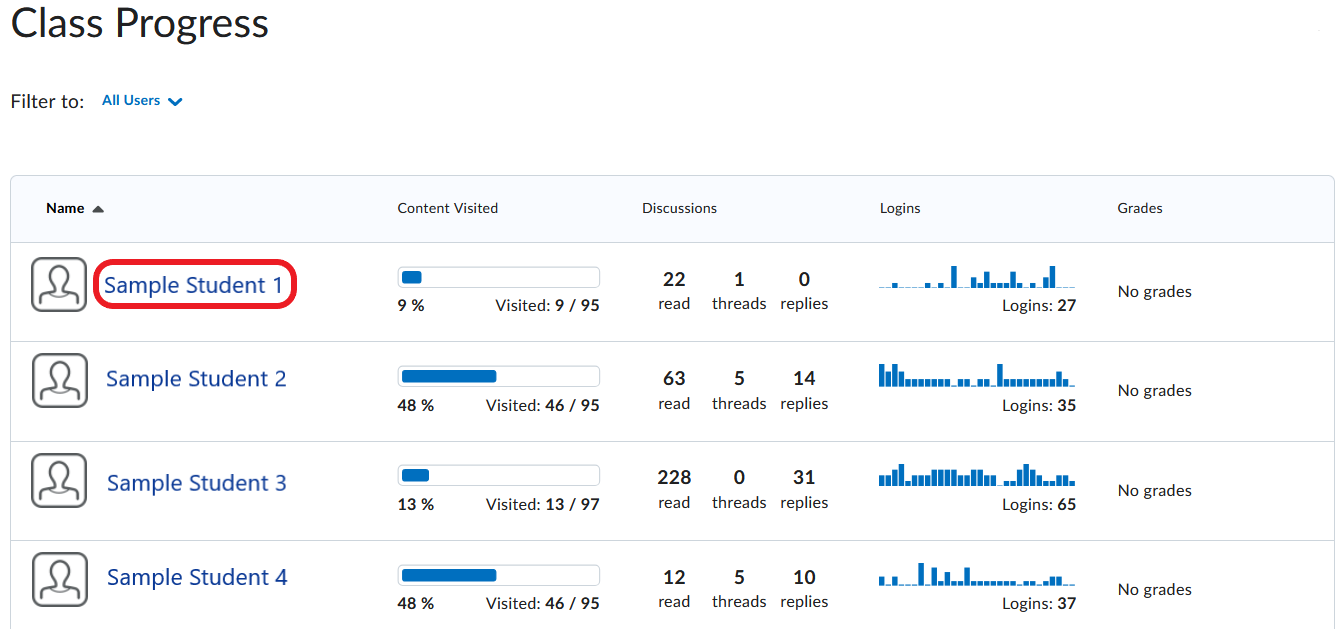Click the Grades column header
The width and height of the screenshot is (1338, 629).
1139,208
